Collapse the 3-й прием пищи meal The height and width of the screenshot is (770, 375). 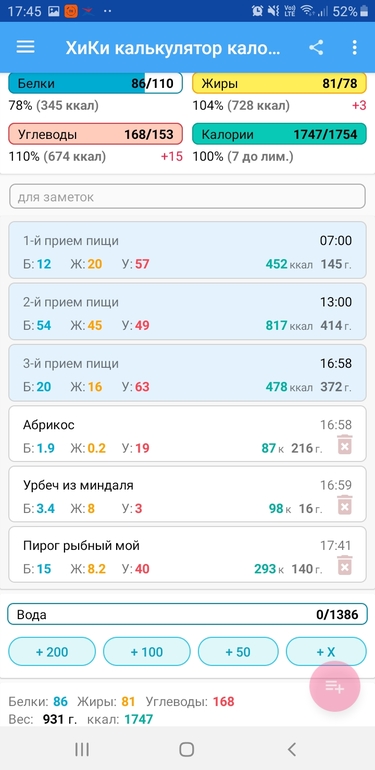(188, 373)
